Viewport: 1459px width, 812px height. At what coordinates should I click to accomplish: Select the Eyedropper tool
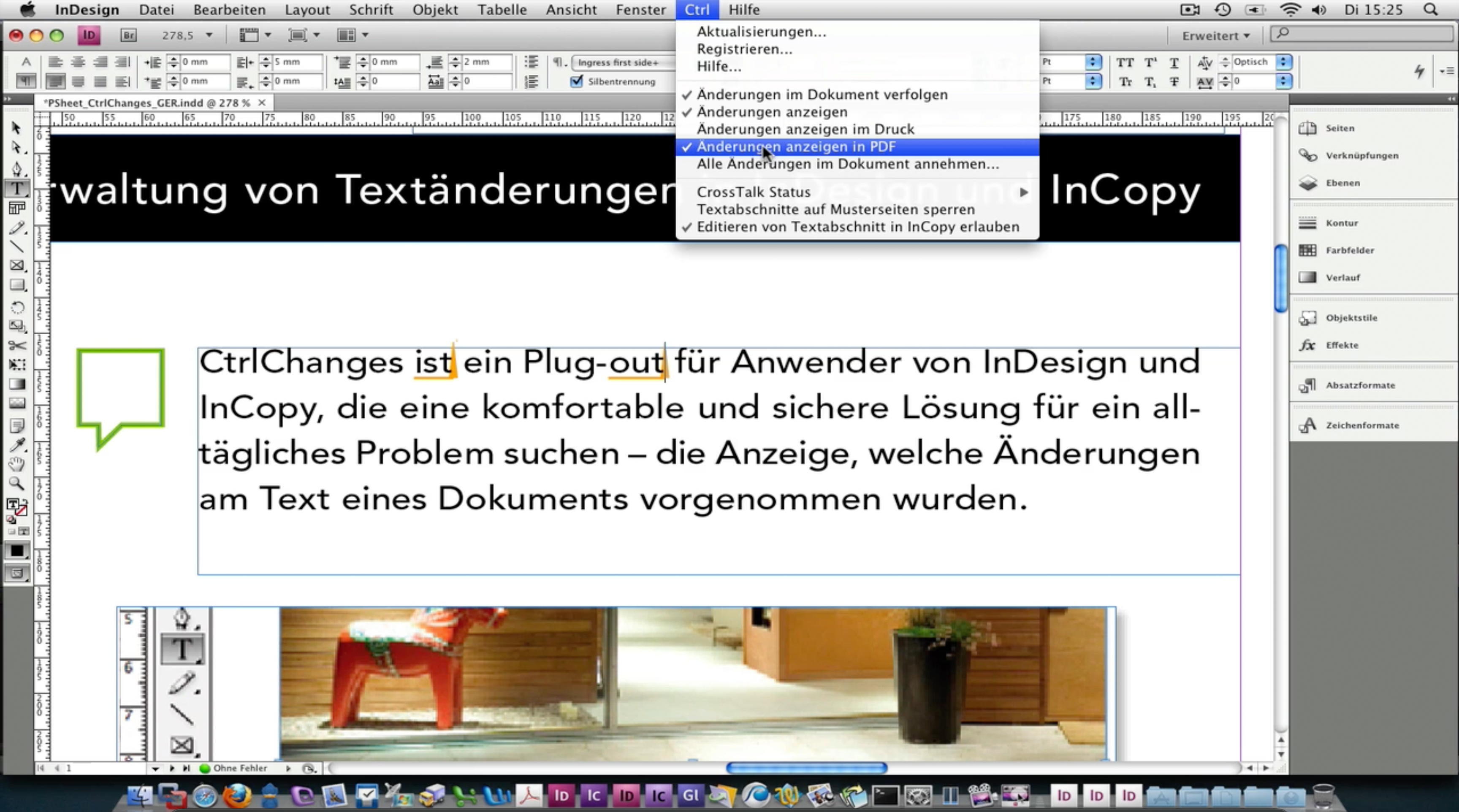tap(17, 445)
